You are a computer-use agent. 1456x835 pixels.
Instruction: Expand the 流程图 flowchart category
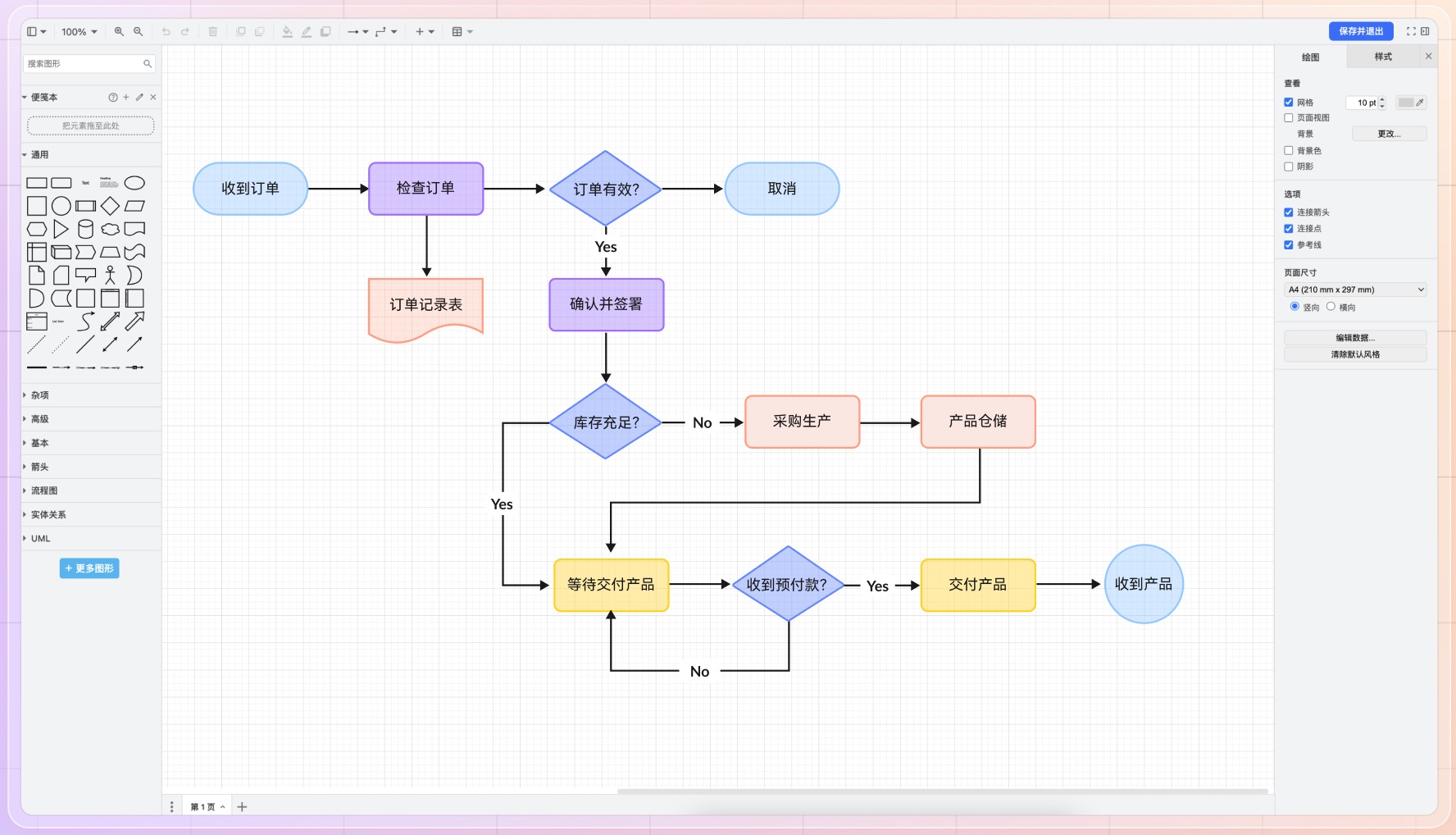click(90, 491)
